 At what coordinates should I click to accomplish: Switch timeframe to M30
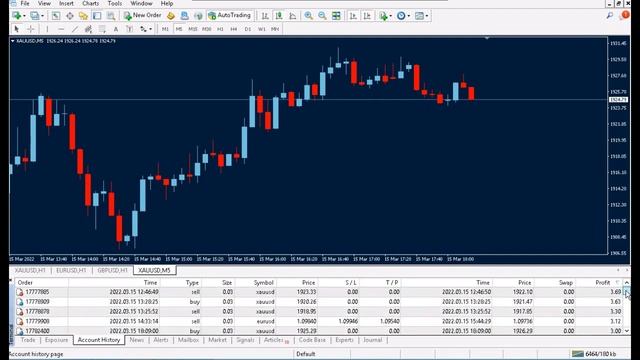tap(207, 29)
